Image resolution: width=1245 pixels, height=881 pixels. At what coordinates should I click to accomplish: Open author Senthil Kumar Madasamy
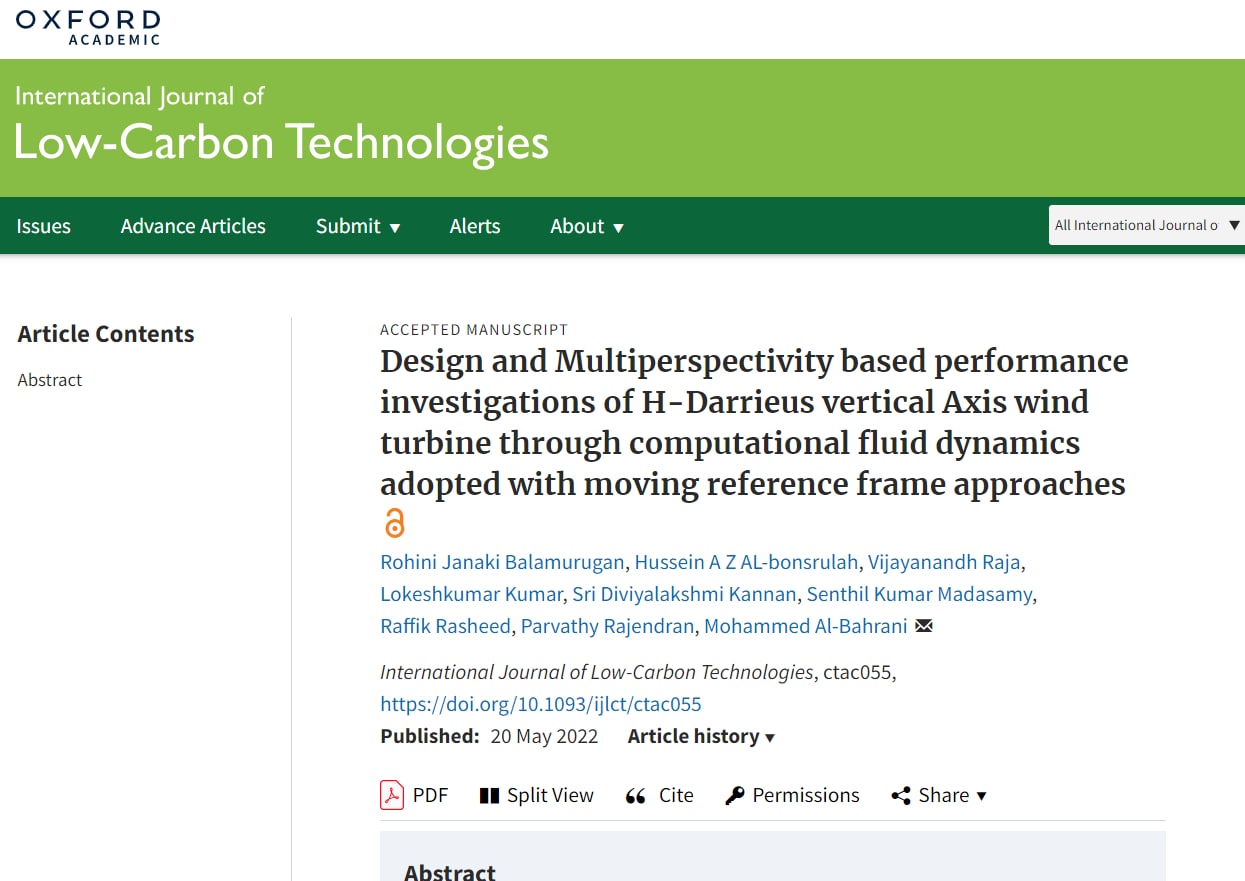[919, 594]
